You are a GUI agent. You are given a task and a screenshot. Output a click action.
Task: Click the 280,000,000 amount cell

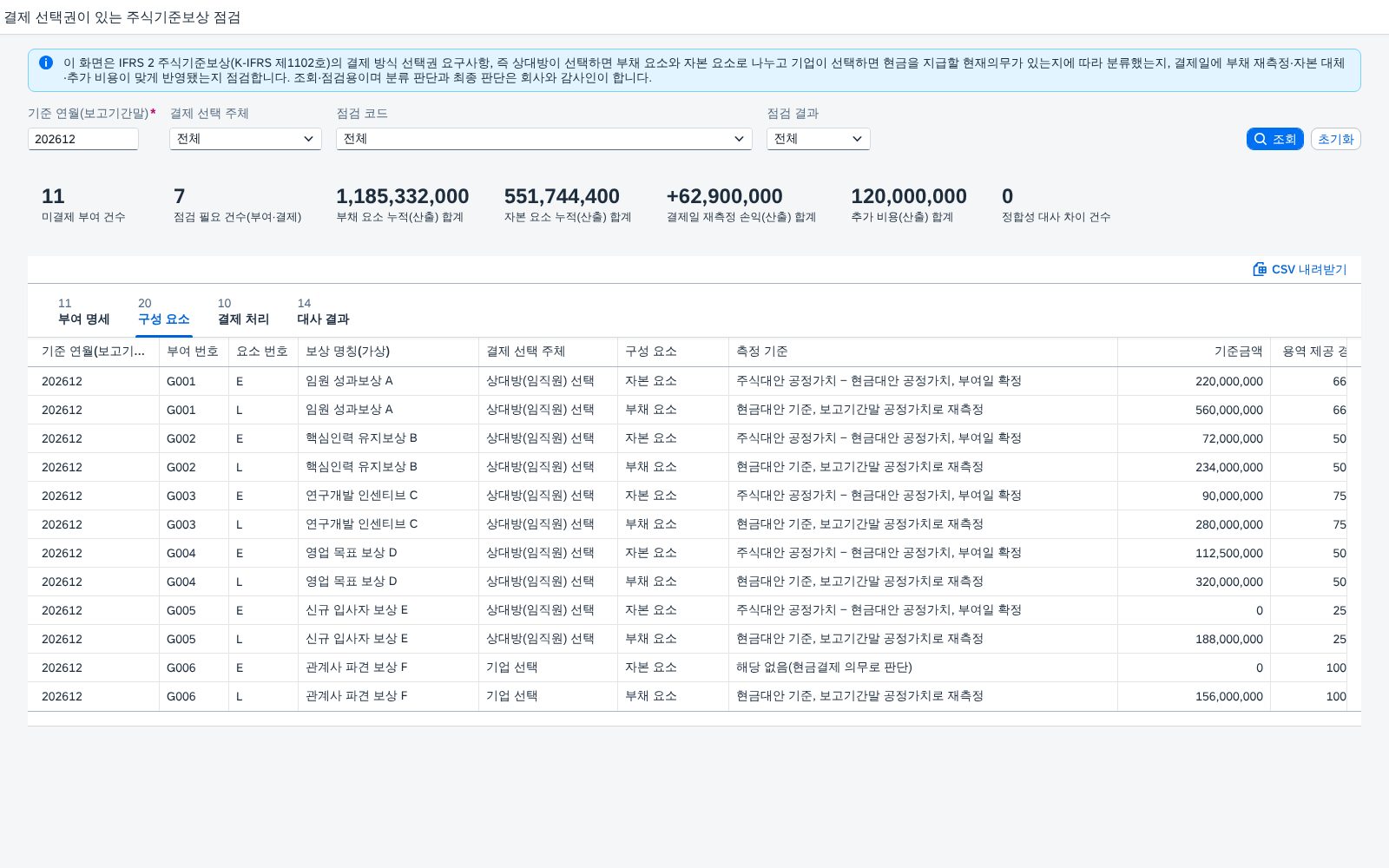[1194, 524]
